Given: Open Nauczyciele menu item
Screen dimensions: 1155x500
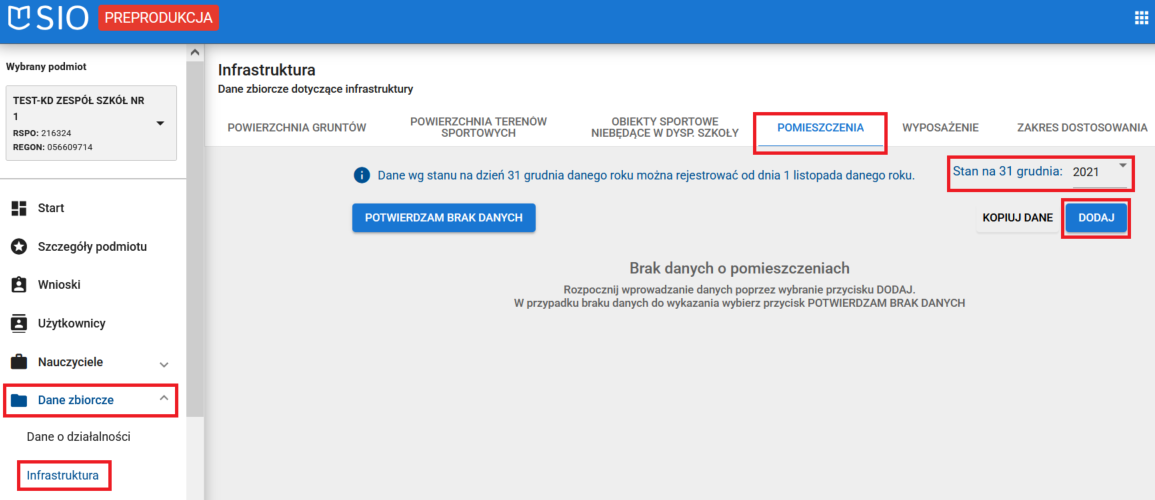Looking at the screenshot, I should coord(70,362).
